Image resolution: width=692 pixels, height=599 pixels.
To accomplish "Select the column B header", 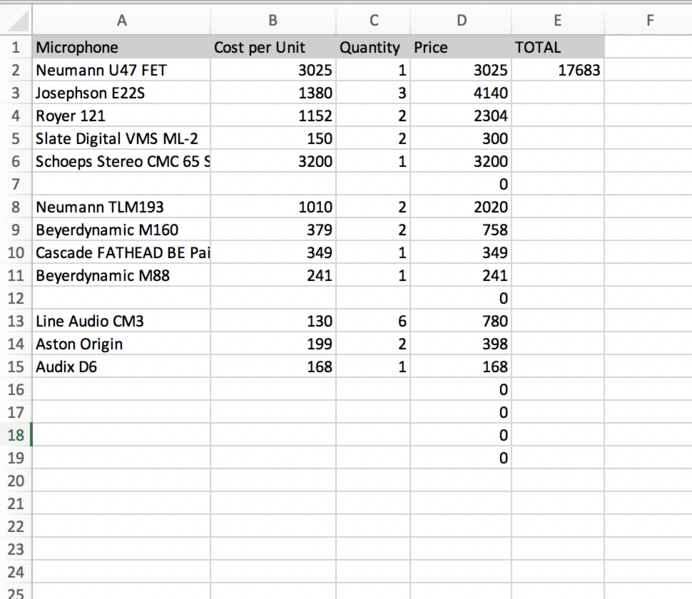I will click(x=273, y=20).
